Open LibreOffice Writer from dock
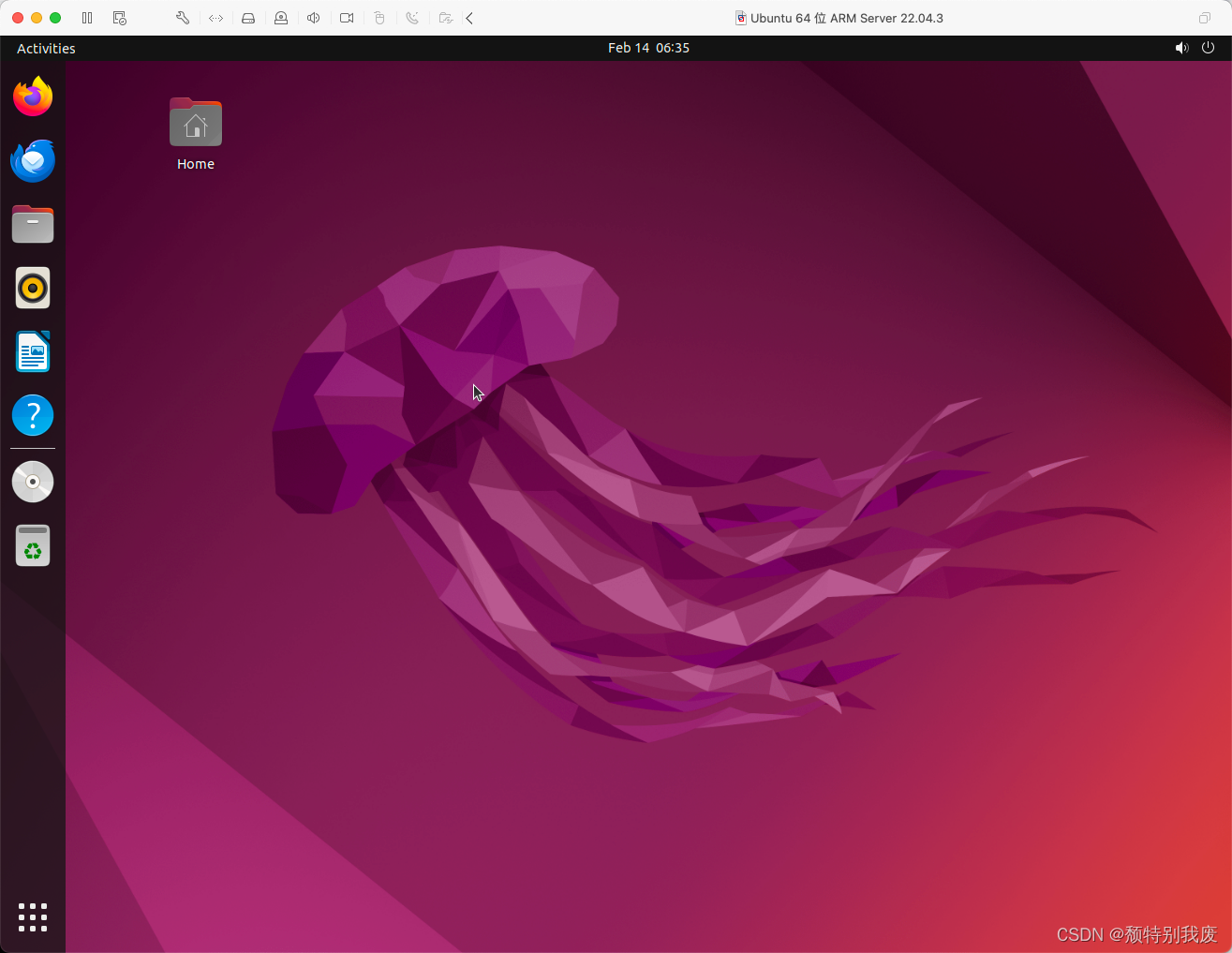The height and width of the screenshot is (953, 1232). pyautogui.click(x=33, y=351)
